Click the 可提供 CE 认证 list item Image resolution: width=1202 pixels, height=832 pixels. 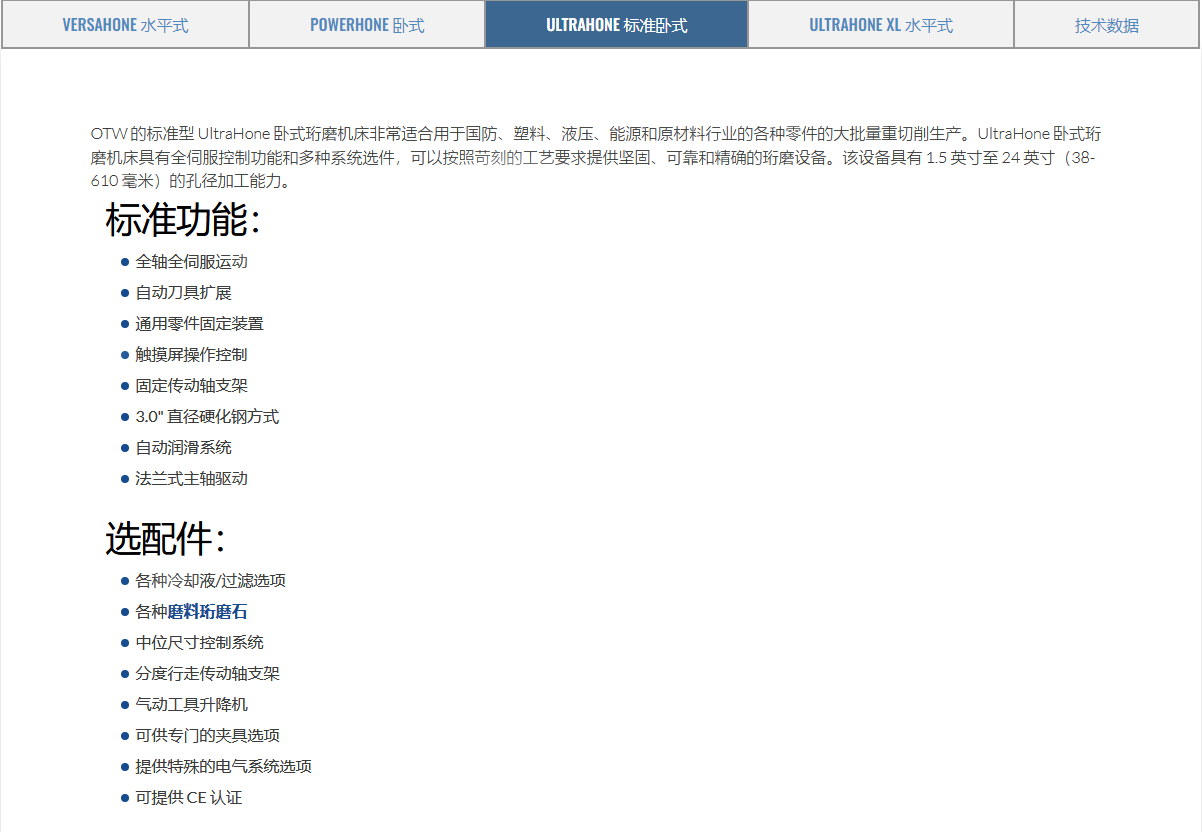tap(188, 798)
